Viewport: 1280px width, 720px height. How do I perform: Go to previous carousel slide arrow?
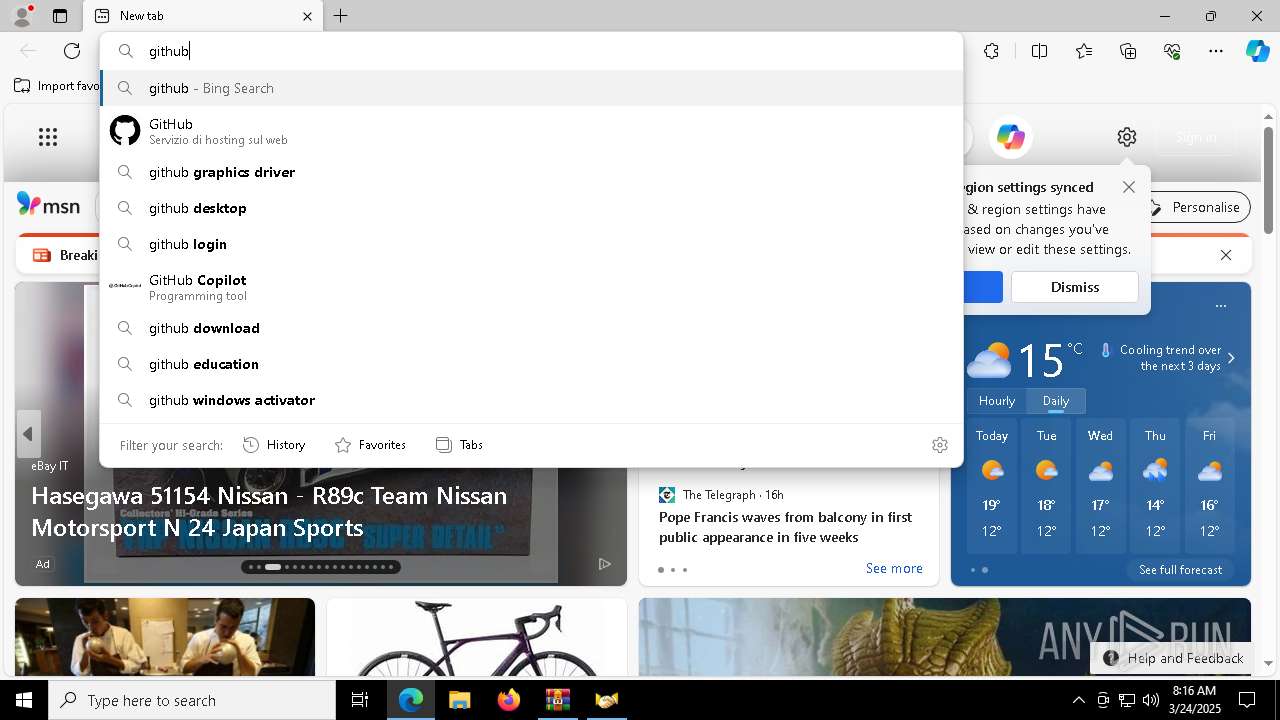pyautogui.click(x=28, y=434)
